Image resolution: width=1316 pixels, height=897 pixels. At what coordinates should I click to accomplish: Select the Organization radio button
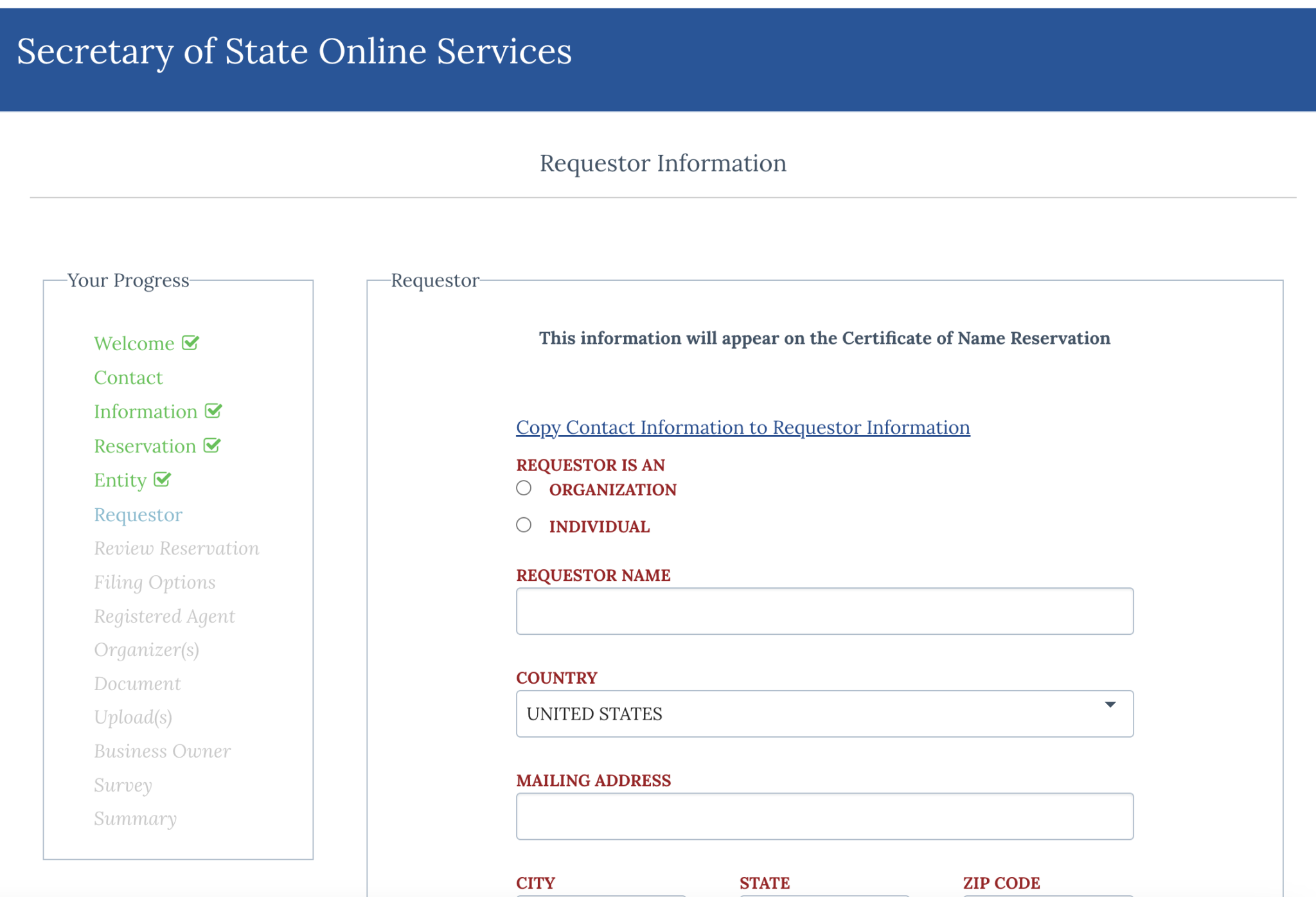[x=524, y=488]
